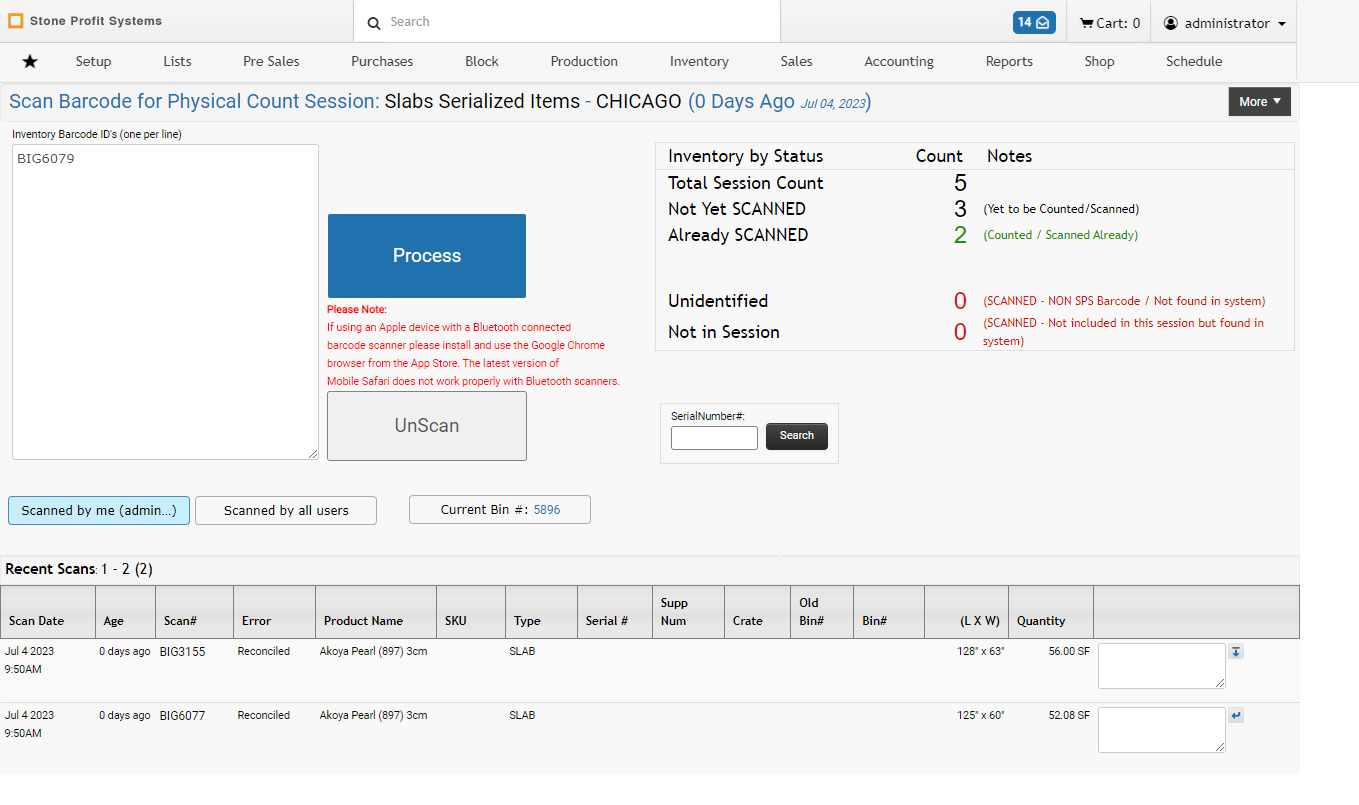Viewport: 1359px width, 805px height.
Task: Focus the SerialNumber# input field
Action: pos(714,438)
